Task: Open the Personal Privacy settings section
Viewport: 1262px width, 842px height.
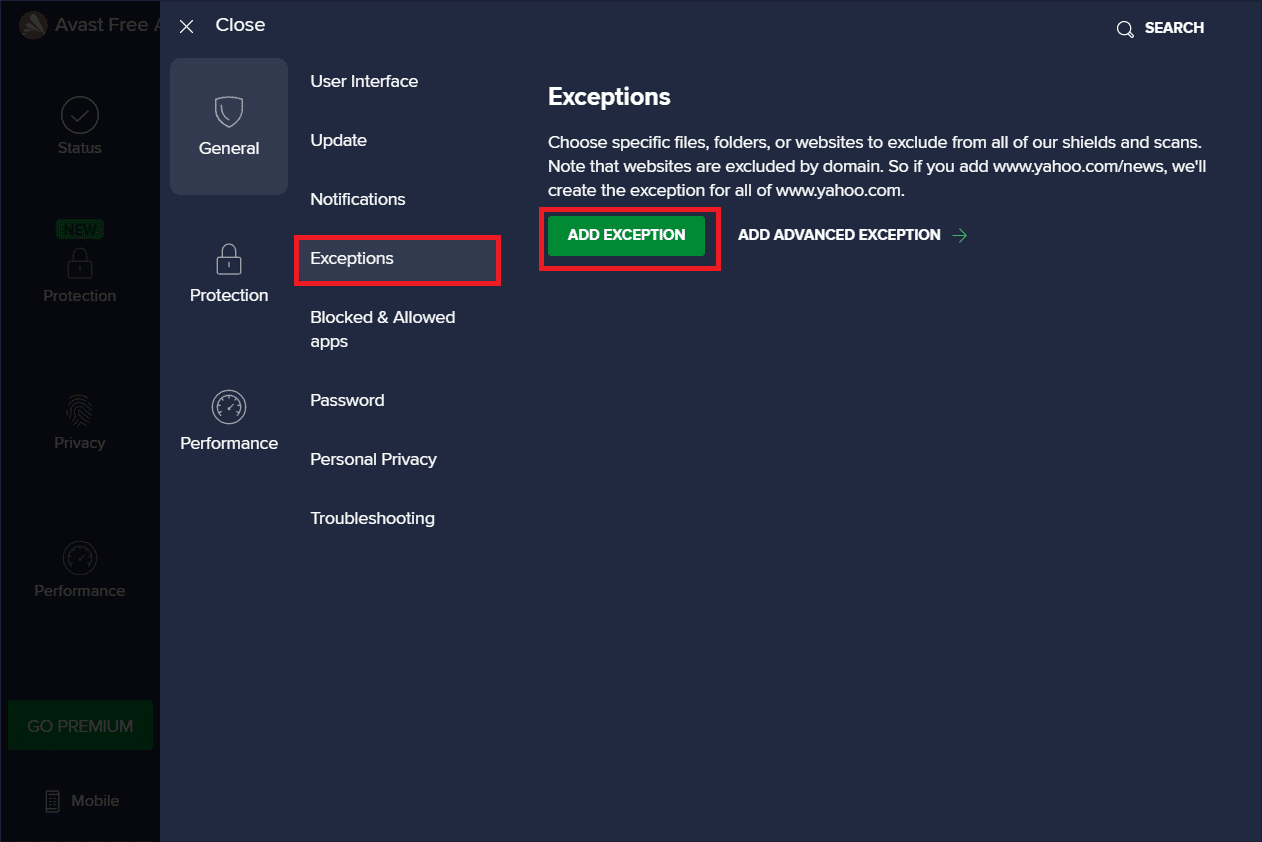Action: 373,459
